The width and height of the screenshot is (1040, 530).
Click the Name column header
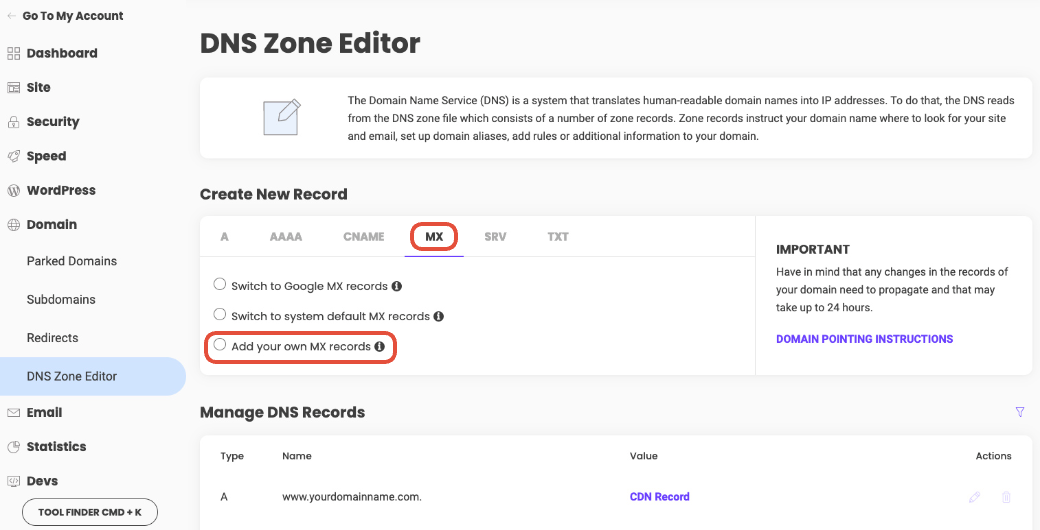296,456
